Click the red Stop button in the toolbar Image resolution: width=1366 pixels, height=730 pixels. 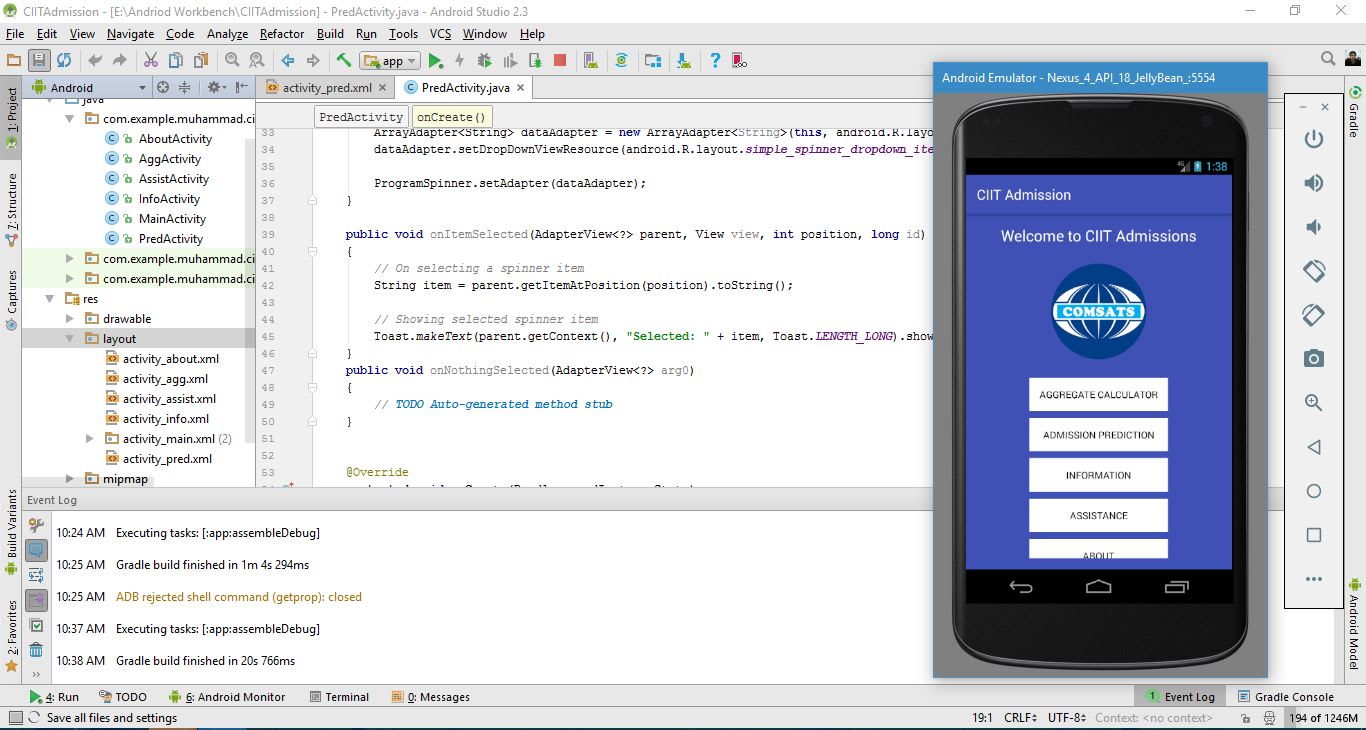tap(560, 61)
